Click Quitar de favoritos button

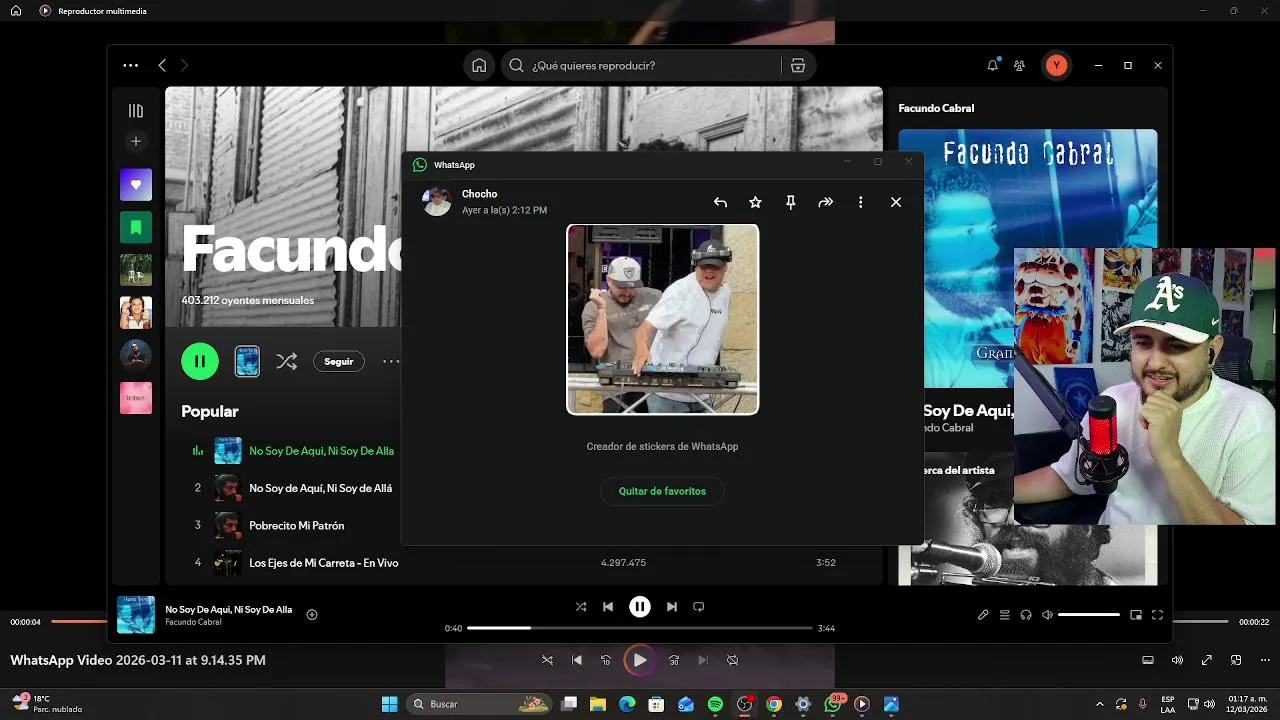tap(662, 491)
